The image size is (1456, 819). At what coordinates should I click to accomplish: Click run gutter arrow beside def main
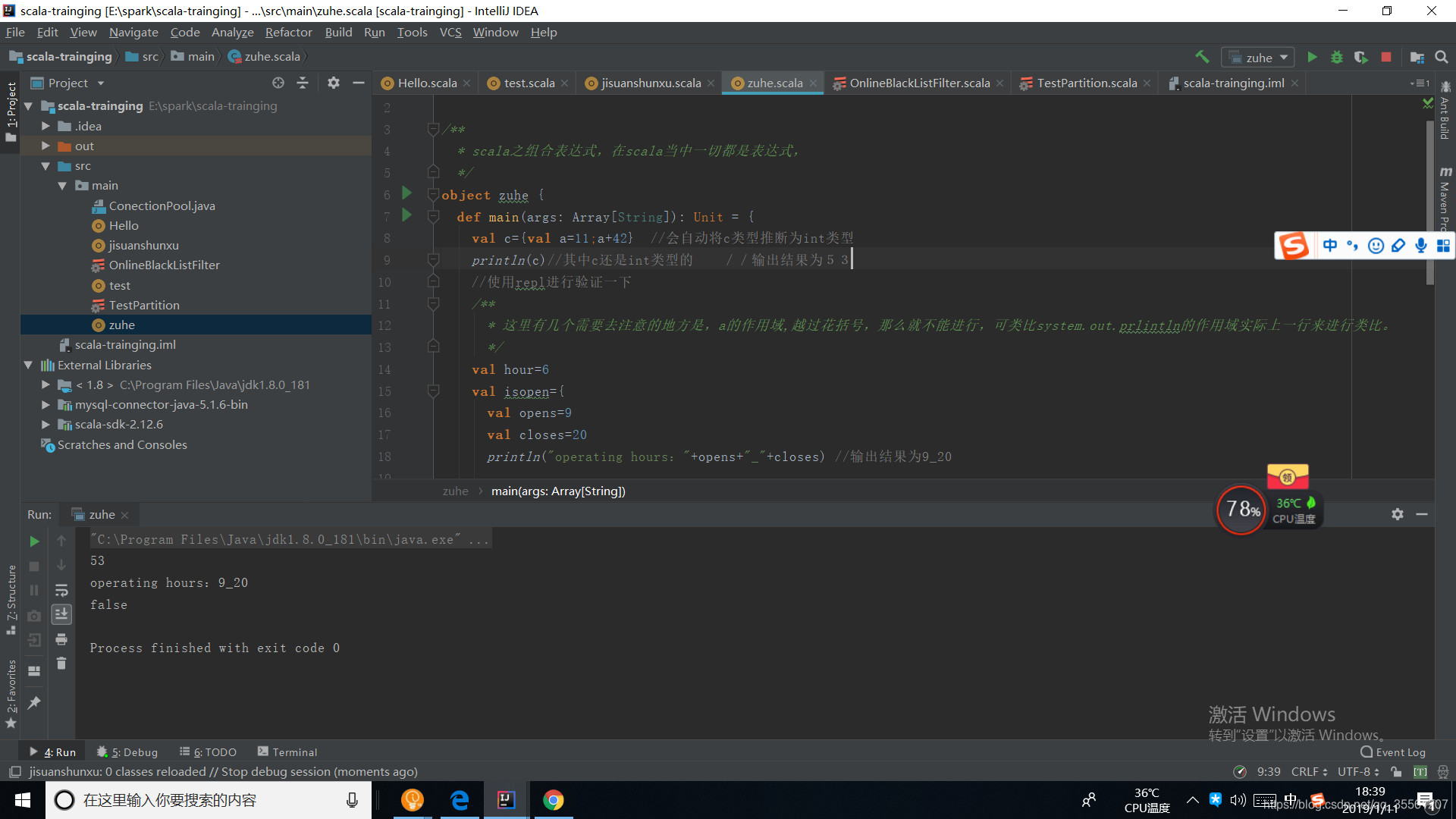406,215
